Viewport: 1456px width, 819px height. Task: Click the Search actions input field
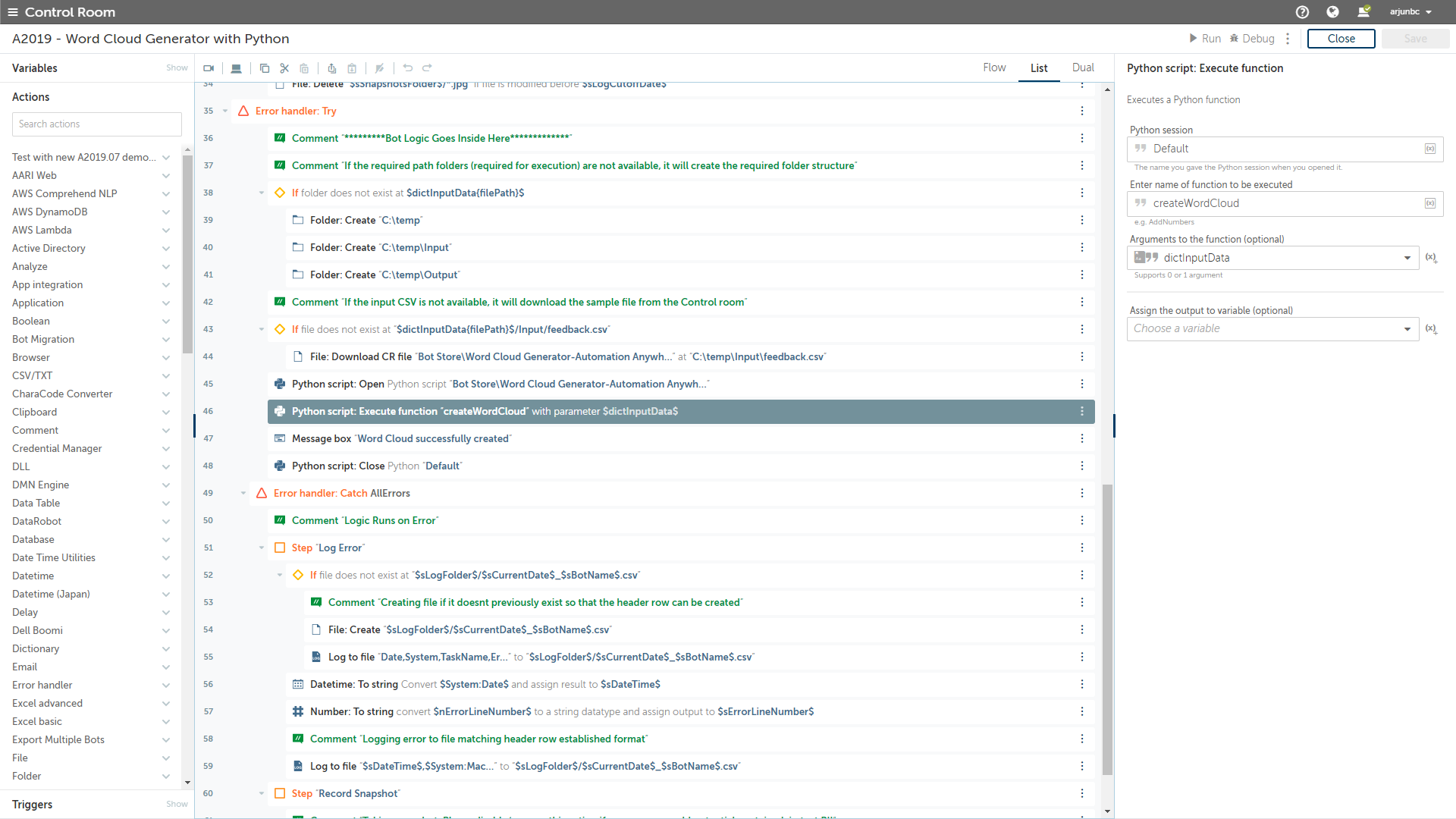click(x=97, y=124)
